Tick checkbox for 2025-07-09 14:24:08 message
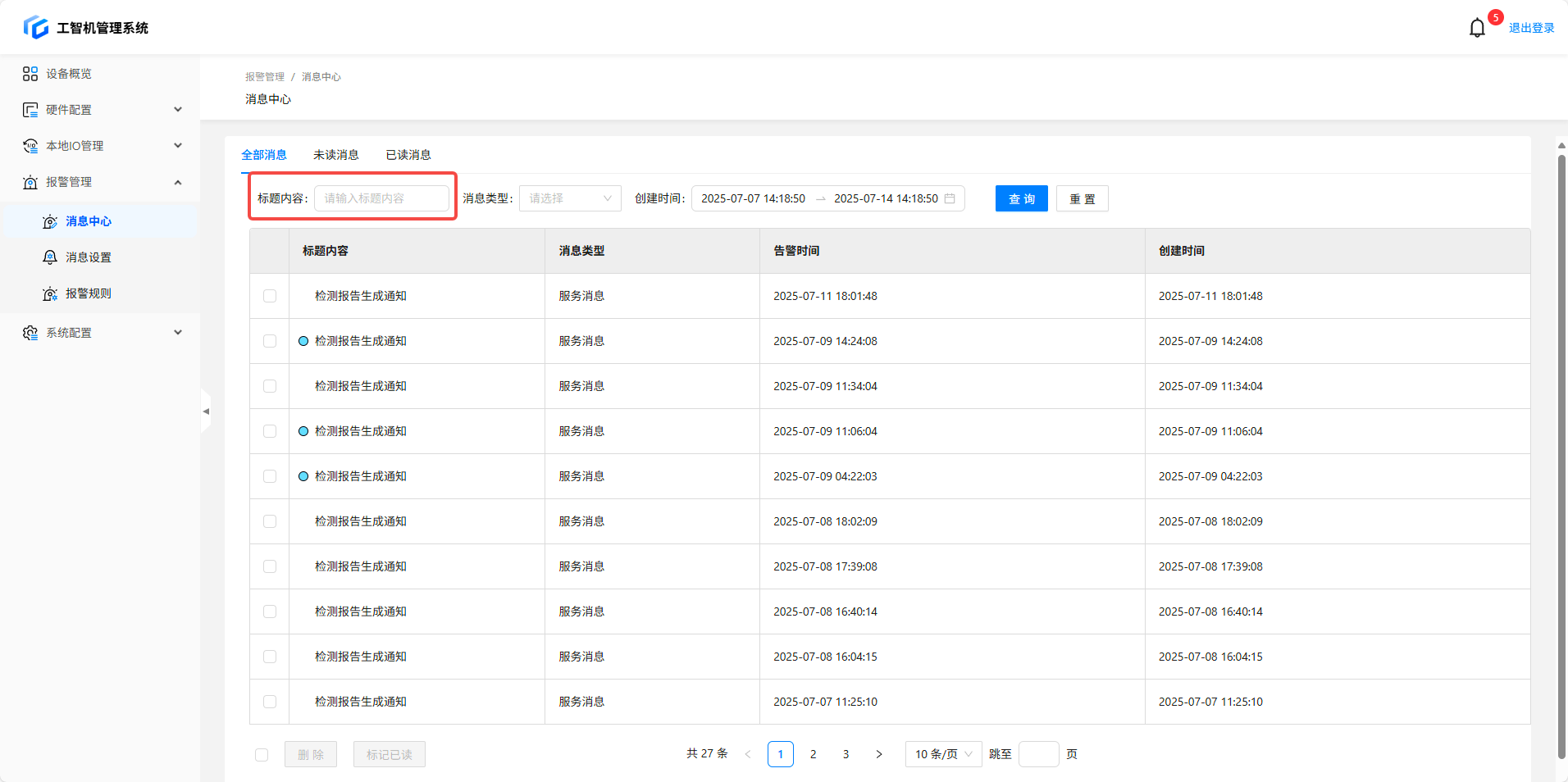 (270, 341)
